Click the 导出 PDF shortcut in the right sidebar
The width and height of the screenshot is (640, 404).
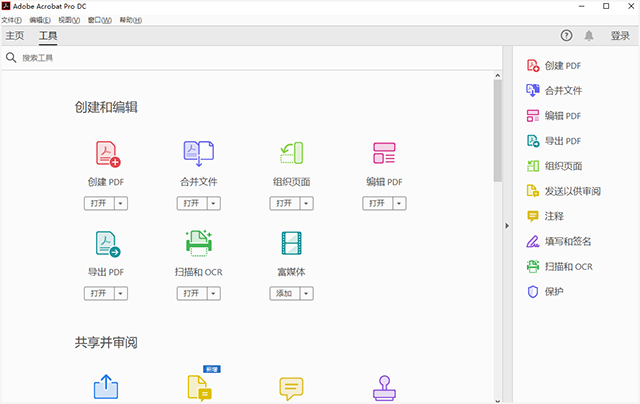554,141
